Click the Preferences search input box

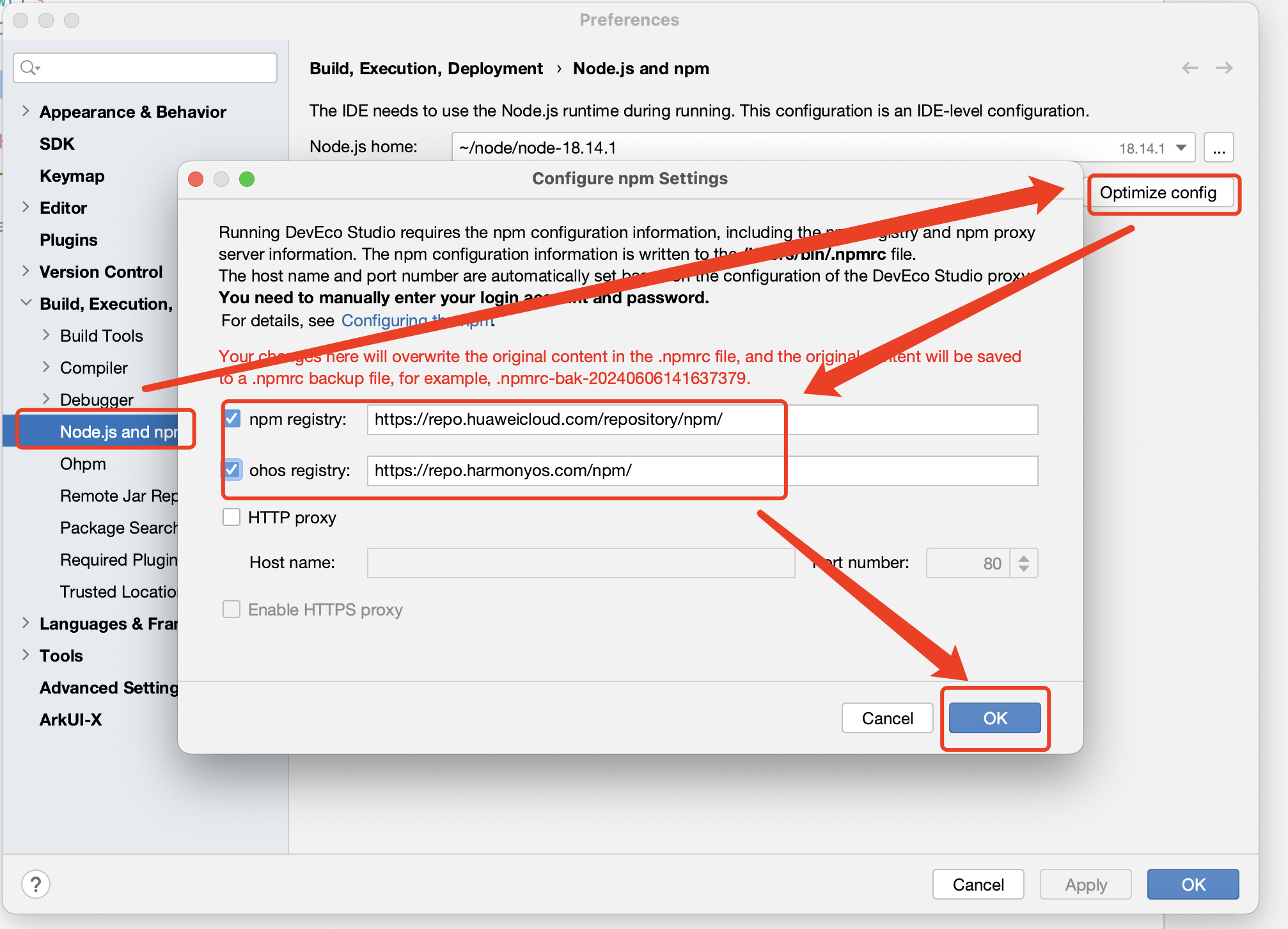click(x=145, y=67)
